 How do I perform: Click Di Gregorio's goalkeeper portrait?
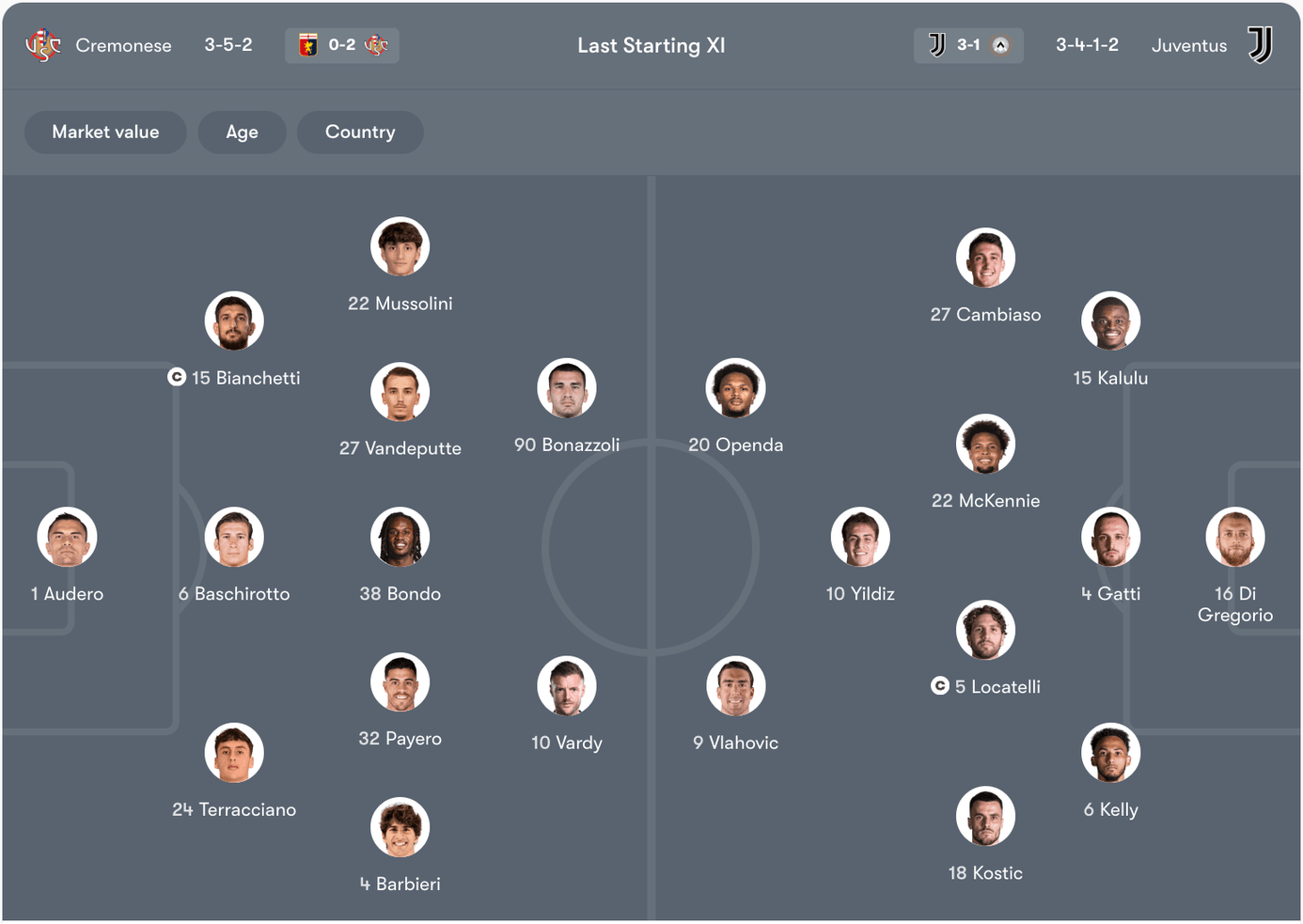click(x=1235, y=537)
